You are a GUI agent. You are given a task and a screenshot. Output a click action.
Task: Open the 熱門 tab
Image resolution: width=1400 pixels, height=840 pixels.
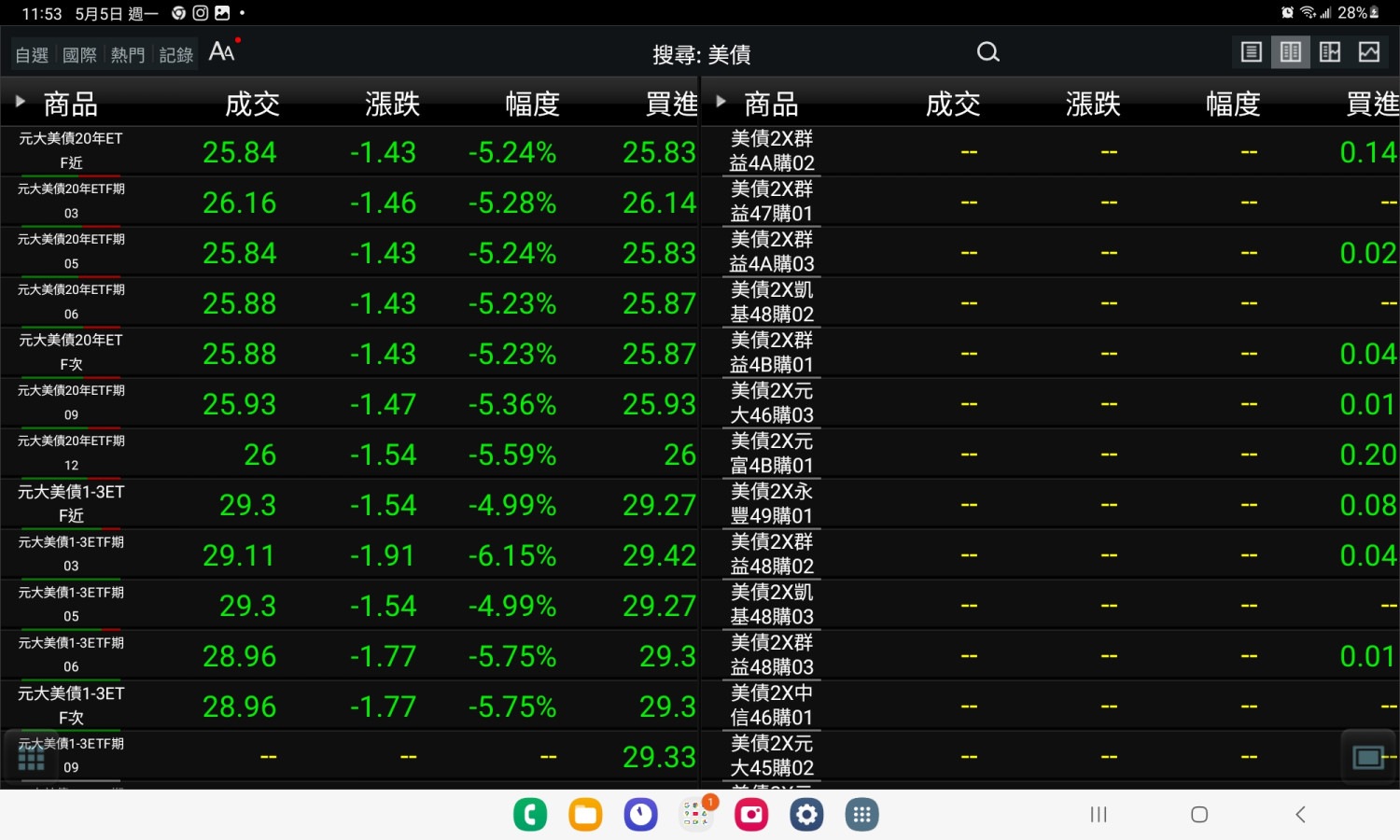(128, 55)
